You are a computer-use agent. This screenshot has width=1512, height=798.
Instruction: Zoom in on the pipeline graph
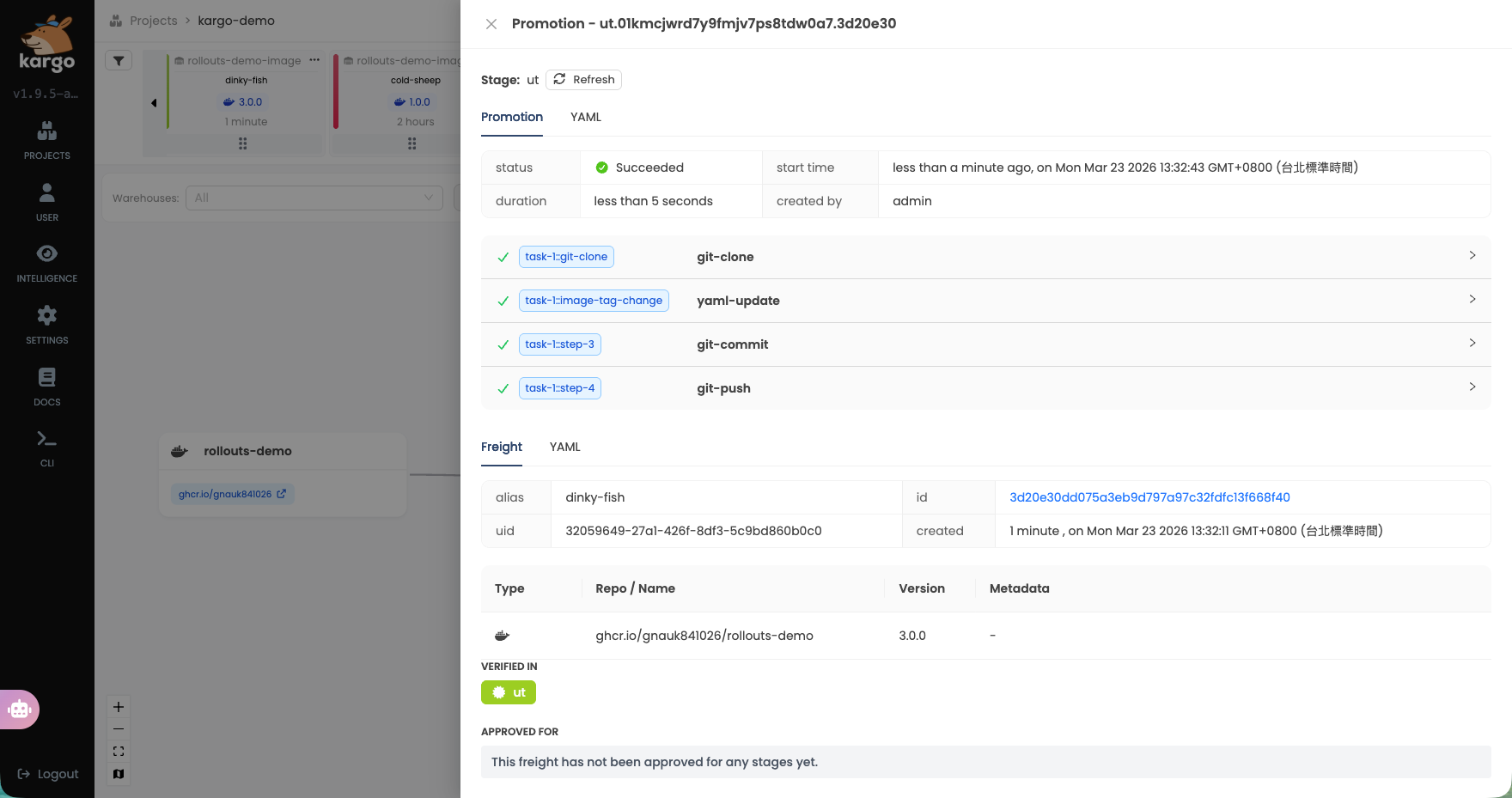pos(119,707)
